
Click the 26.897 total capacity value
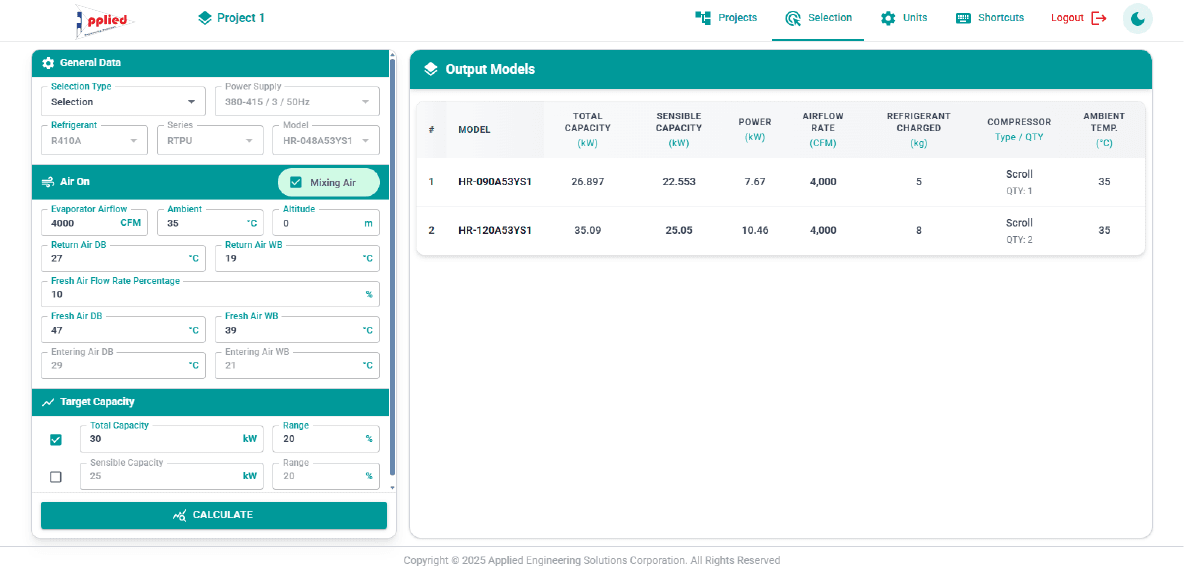pyautogui.click(x=588, y=182)
